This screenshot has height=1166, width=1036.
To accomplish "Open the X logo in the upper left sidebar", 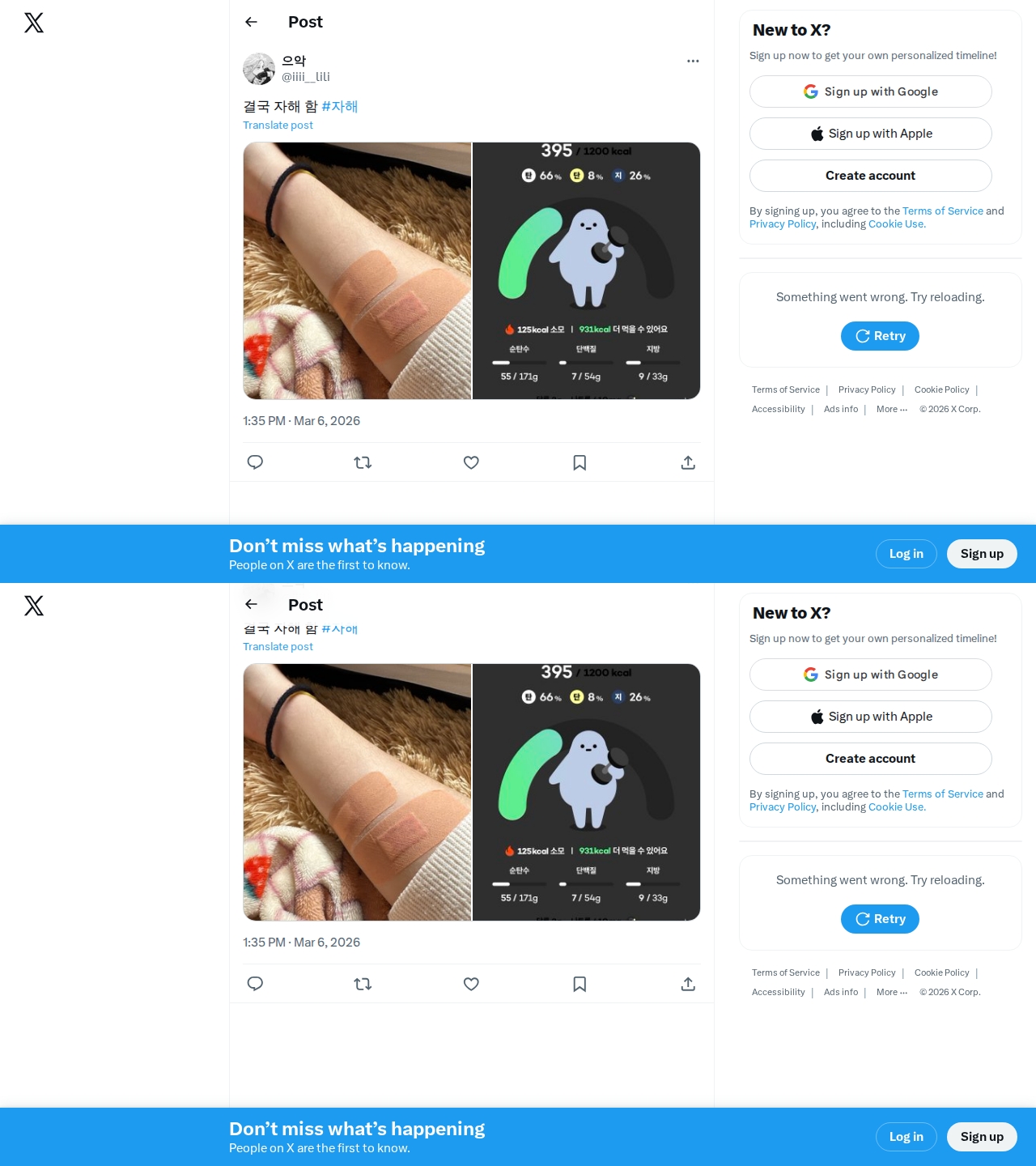I will tap(34, 23).
